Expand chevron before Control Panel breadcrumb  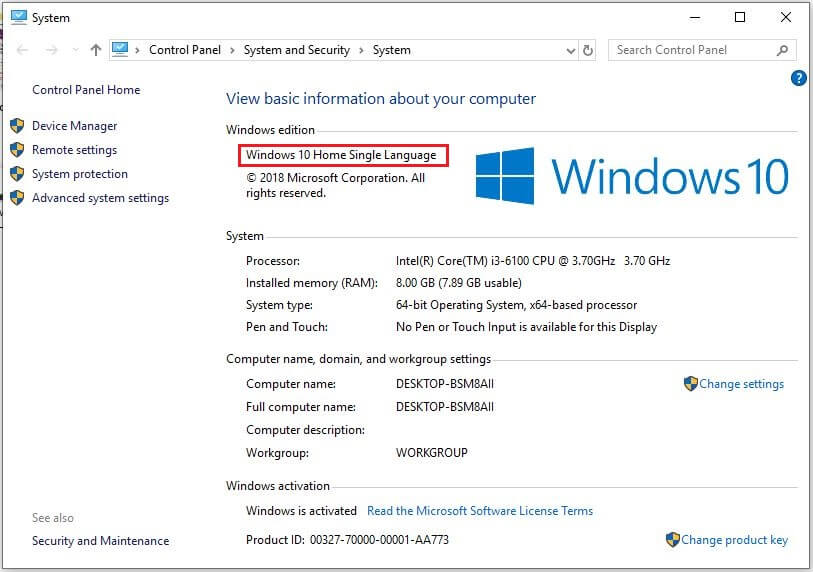tap(137, 50)
